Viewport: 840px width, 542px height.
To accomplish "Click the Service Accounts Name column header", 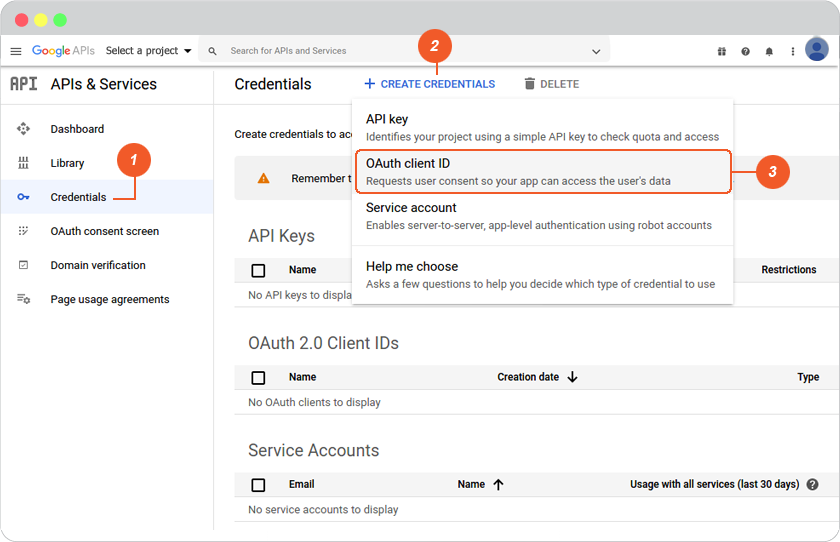I will pos(471,484).
